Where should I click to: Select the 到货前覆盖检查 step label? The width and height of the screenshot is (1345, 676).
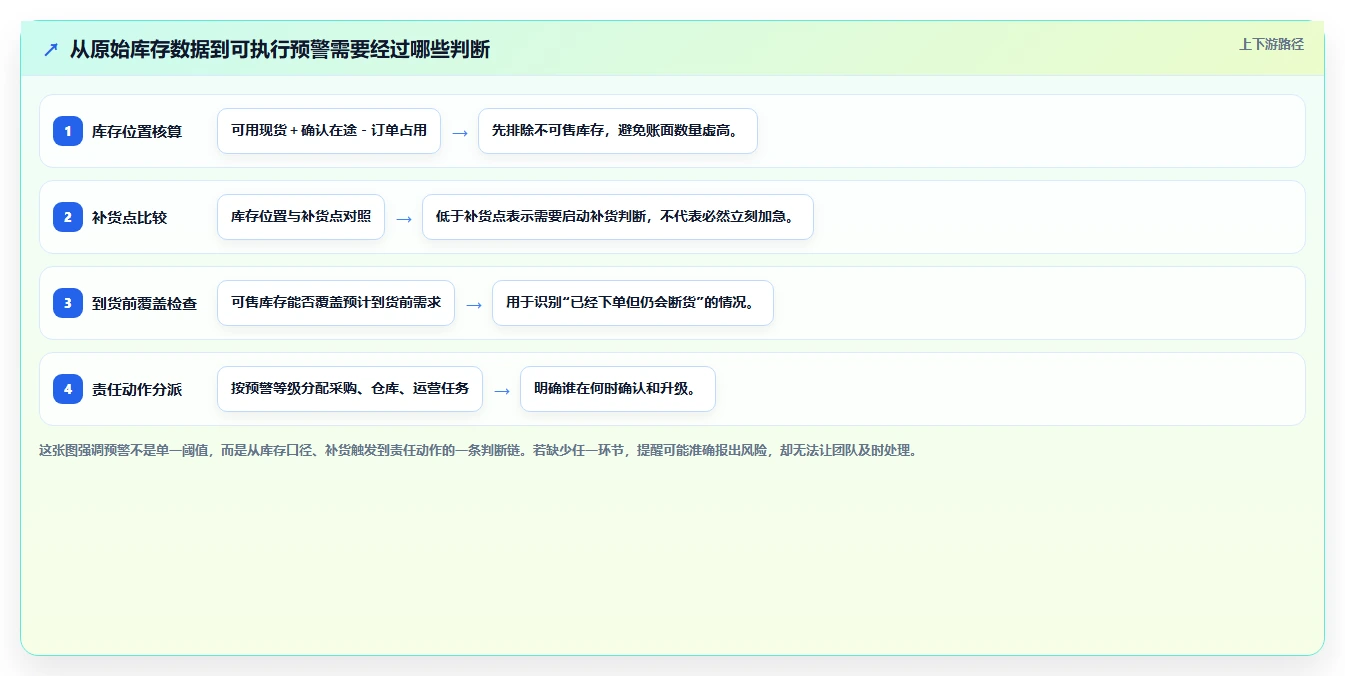click(x=145, y=303)
